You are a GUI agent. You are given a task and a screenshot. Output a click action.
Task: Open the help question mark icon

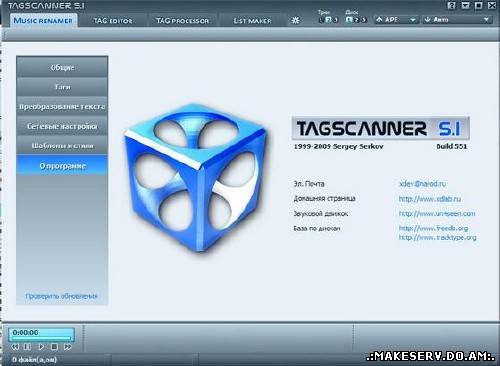click(452, 5)
